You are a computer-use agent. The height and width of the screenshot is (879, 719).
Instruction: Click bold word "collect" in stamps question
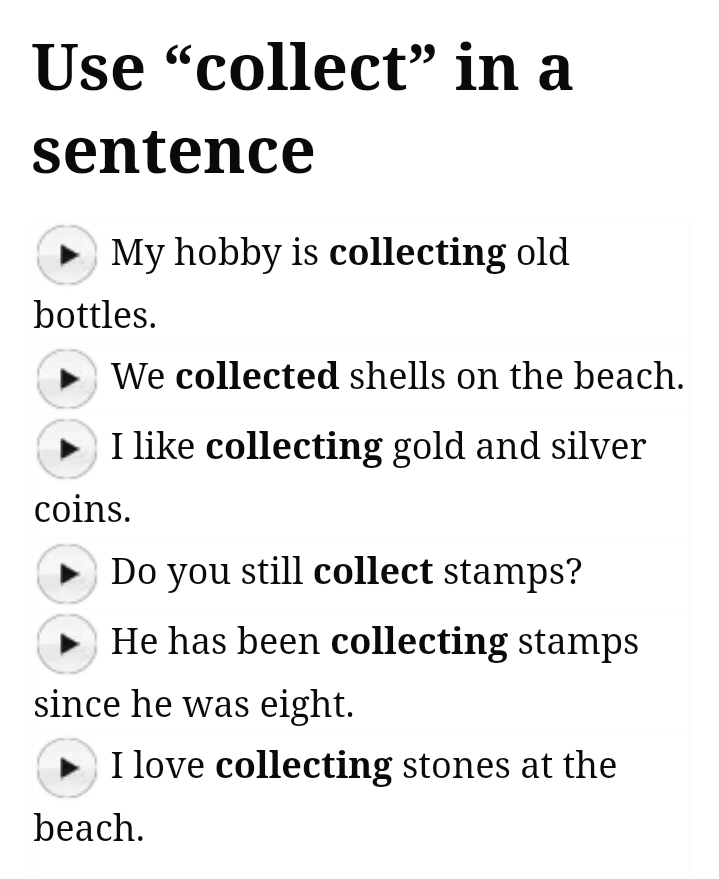point(373,571)
